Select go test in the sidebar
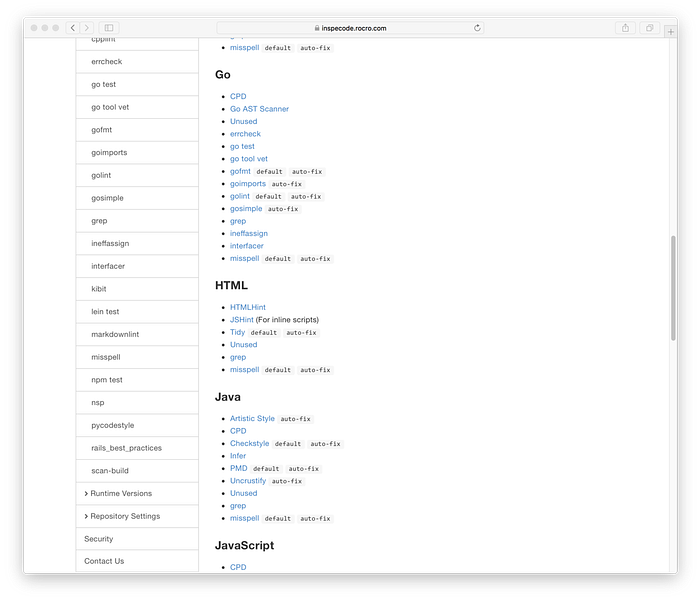The image size is (699, 600). tap(137, 84)
